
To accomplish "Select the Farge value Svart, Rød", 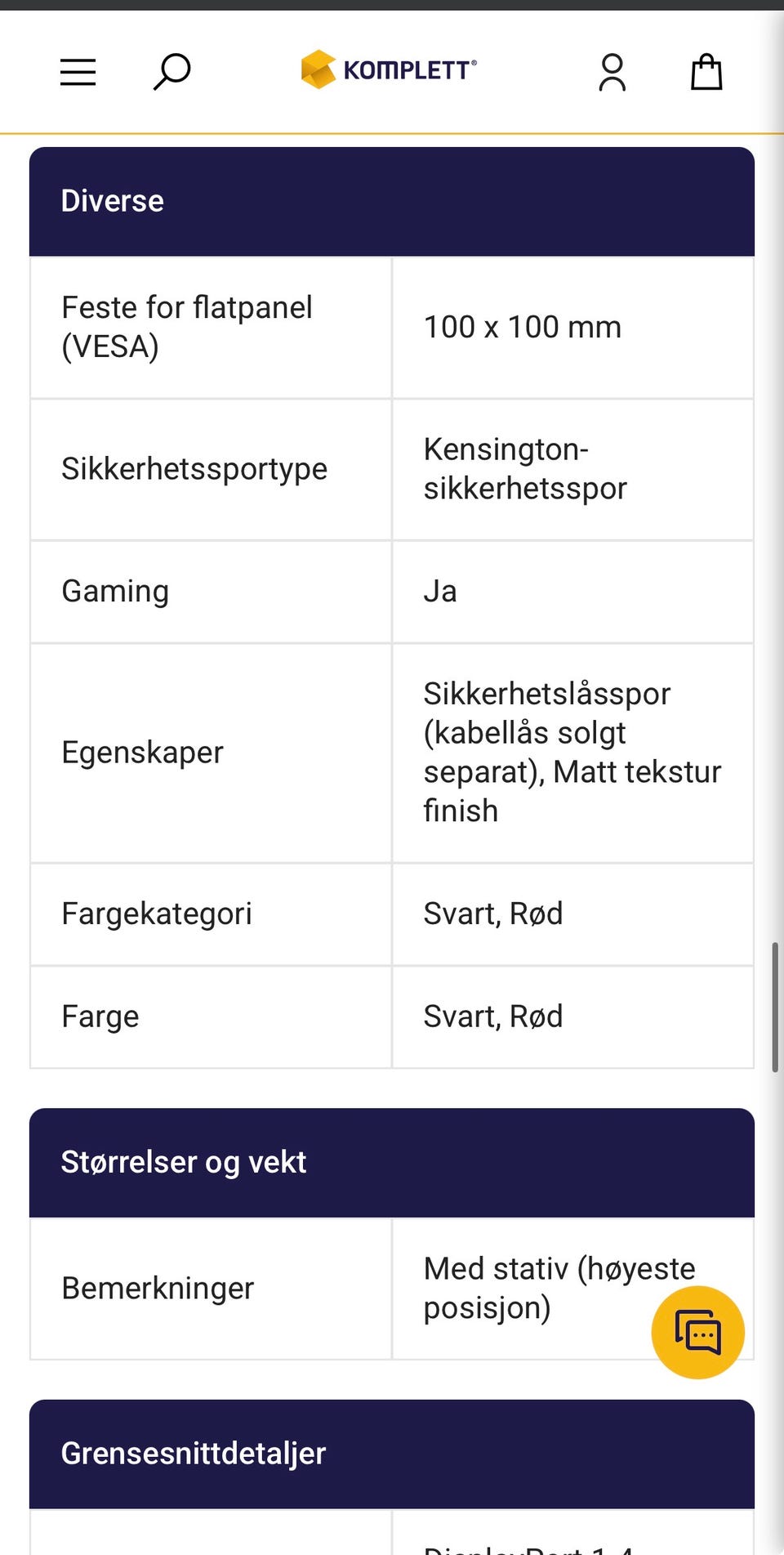I will (493, 1017).
